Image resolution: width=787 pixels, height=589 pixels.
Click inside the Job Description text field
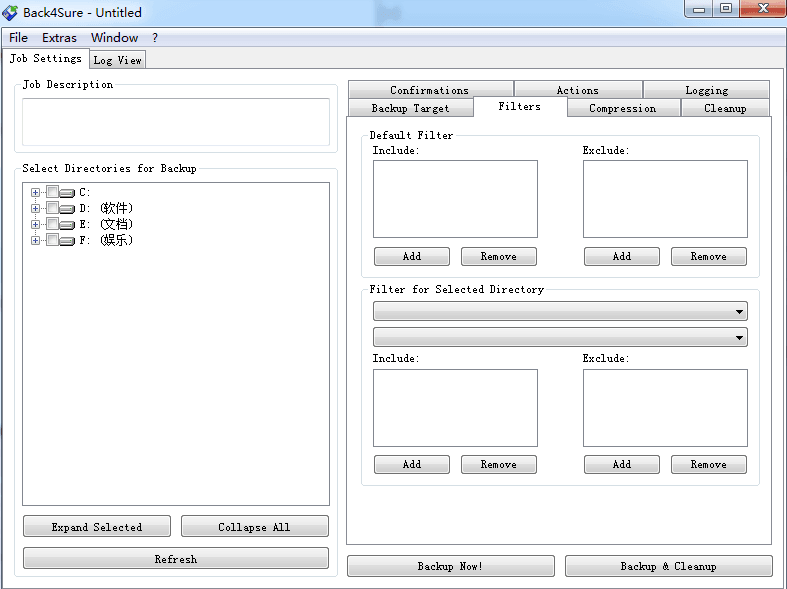click(x=176, y=122)
